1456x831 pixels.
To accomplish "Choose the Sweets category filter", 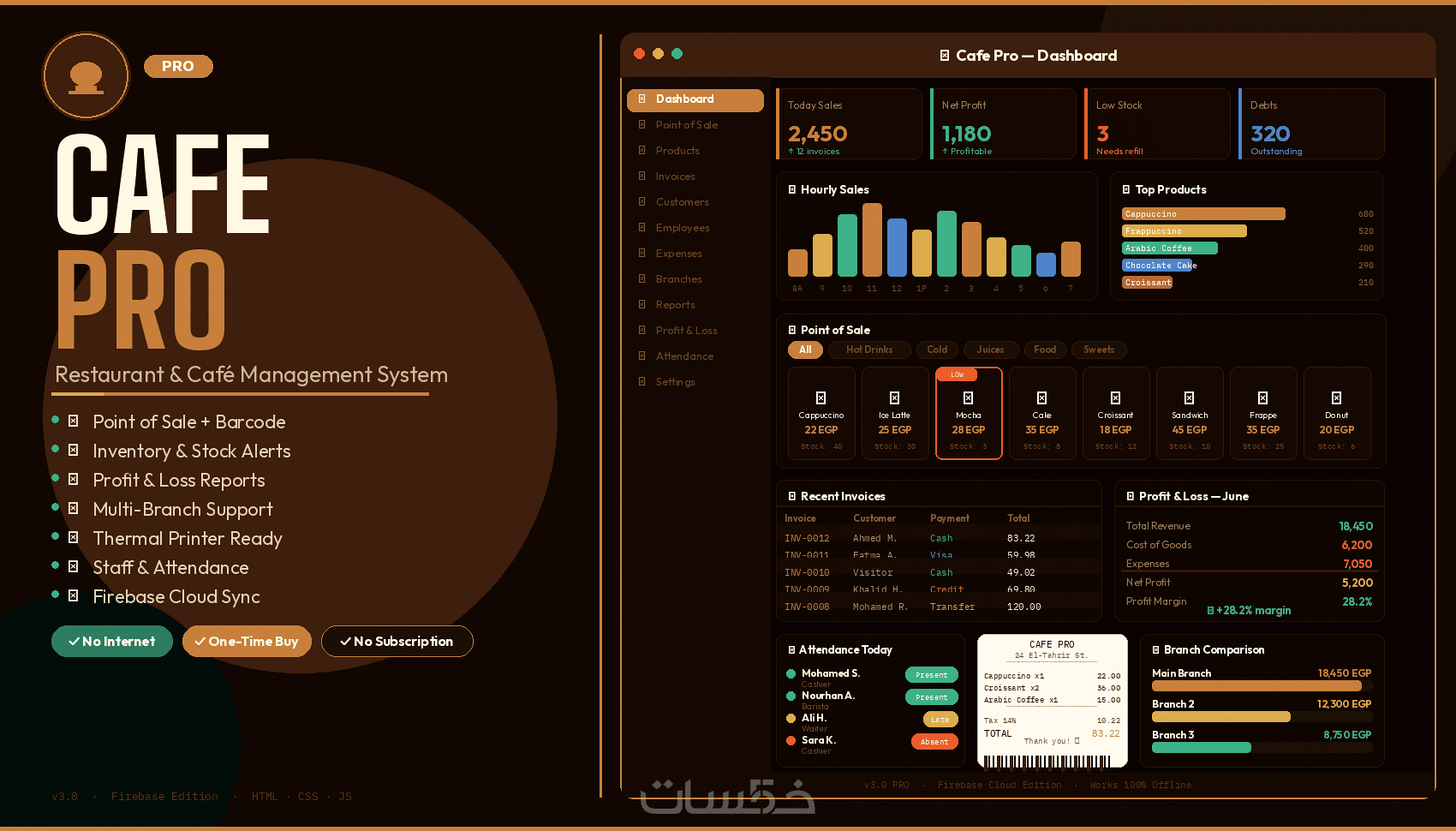I will point(1099,350).
